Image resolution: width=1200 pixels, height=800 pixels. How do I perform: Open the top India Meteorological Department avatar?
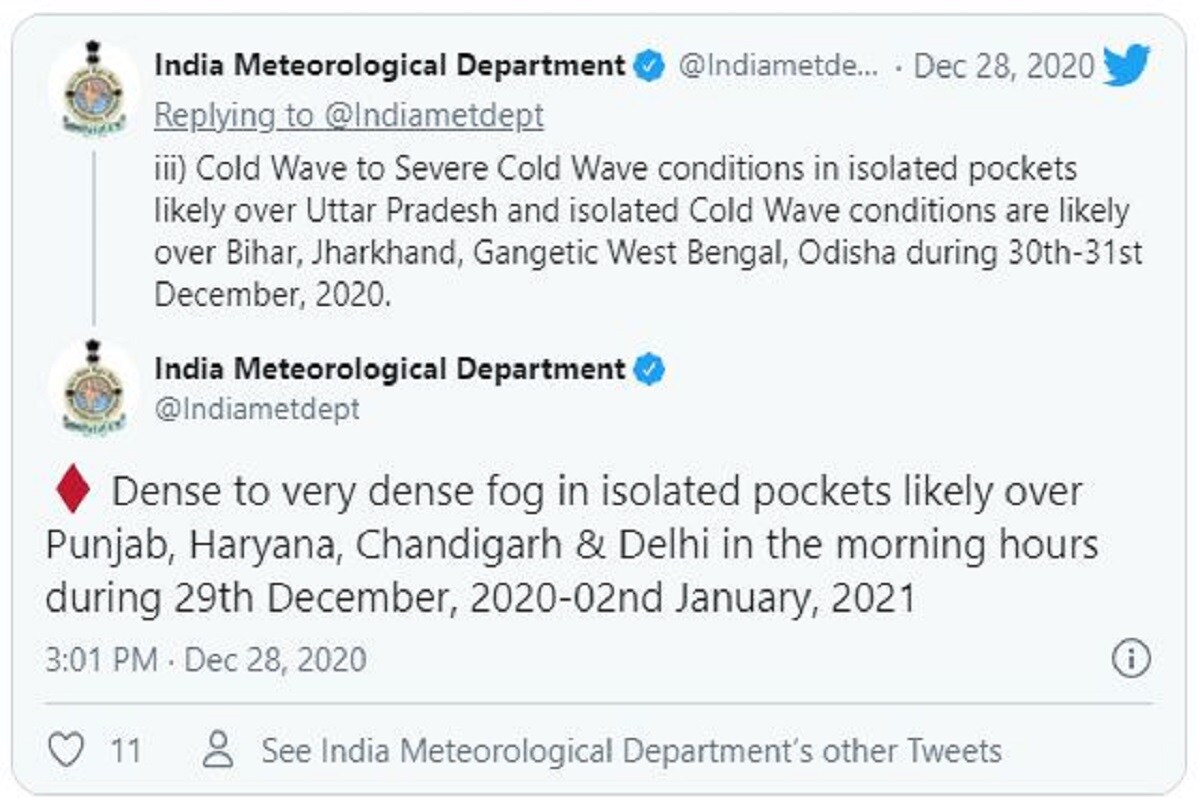(94, 88)
